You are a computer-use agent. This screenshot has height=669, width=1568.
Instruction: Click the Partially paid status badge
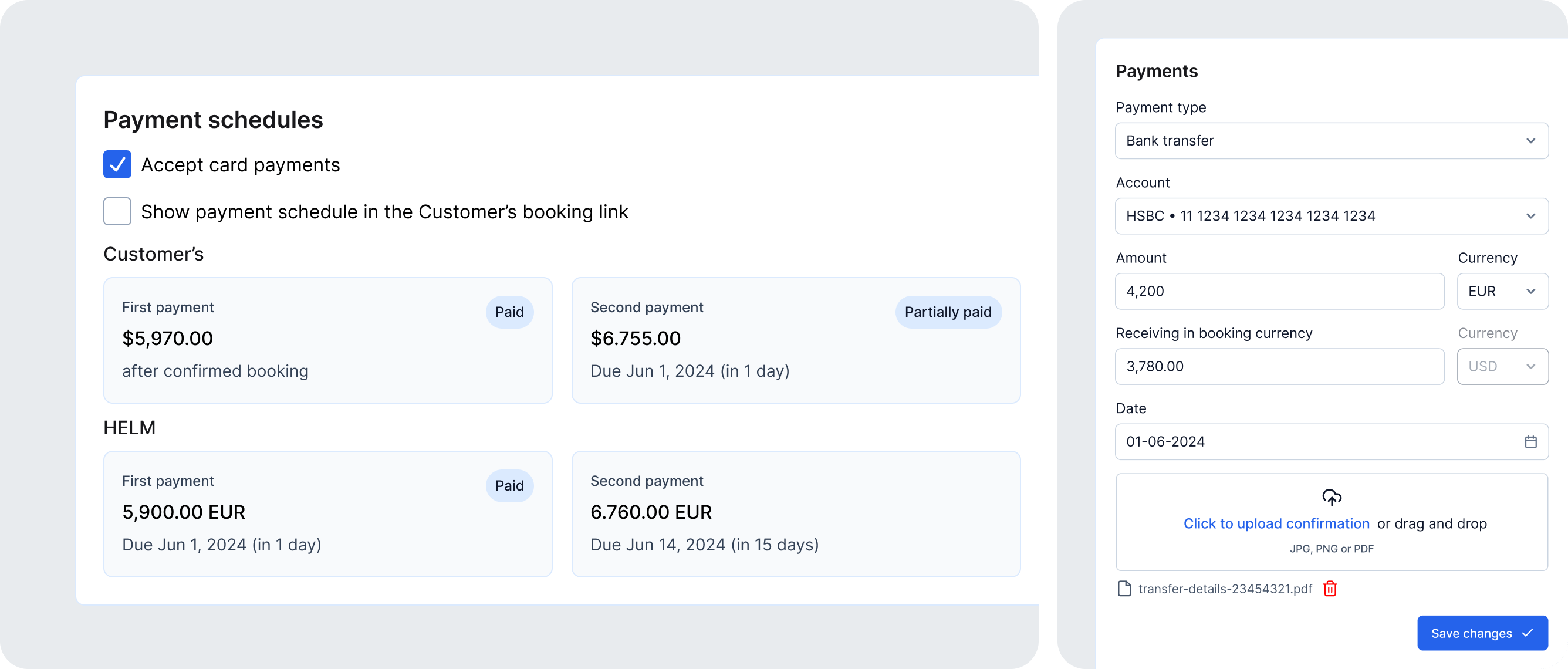pyautogui.click(x=948, y=312)
